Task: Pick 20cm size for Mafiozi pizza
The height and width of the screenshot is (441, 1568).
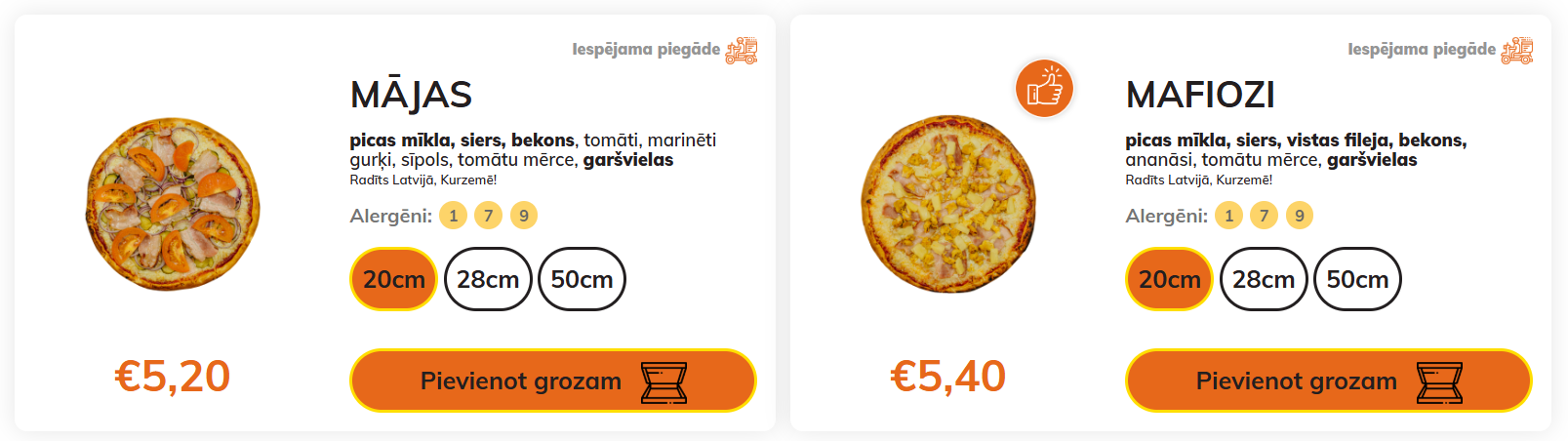Action: pyautogui.click(x=1169, y=280)
